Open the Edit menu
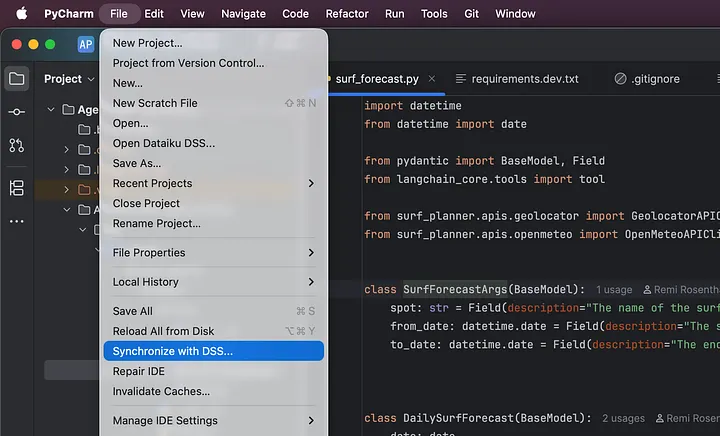 coord(154,14)
